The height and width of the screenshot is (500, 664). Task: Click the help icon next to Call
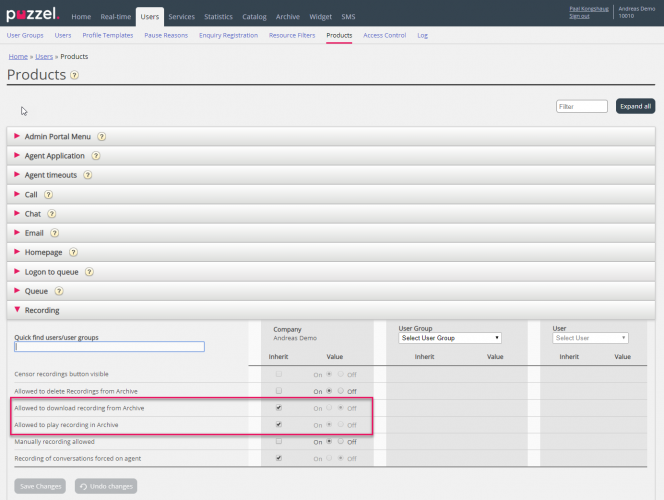[48, 195]
